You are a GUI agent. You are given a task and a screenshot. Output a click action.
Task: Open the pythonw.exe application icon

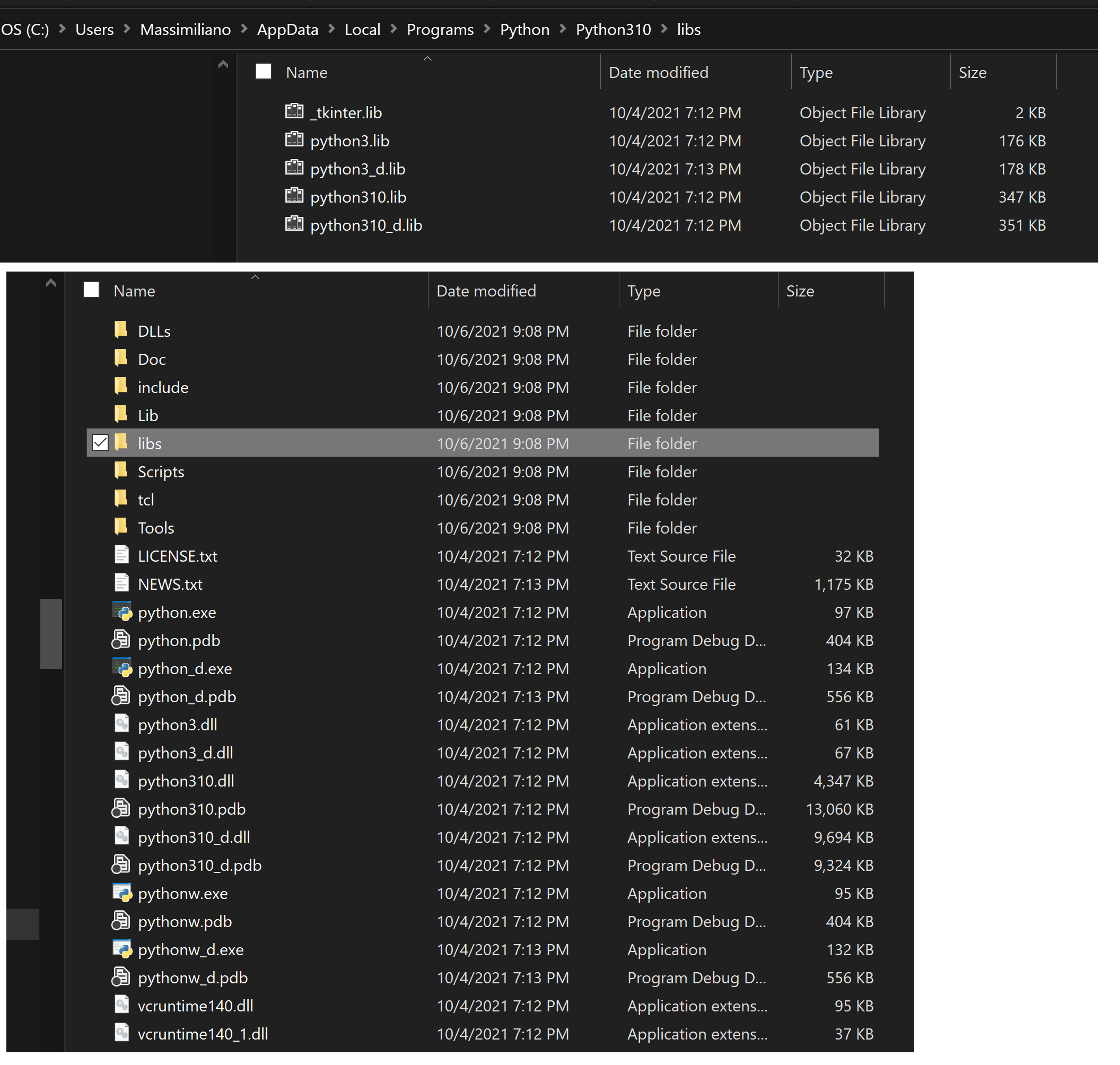tap(121, 893)
